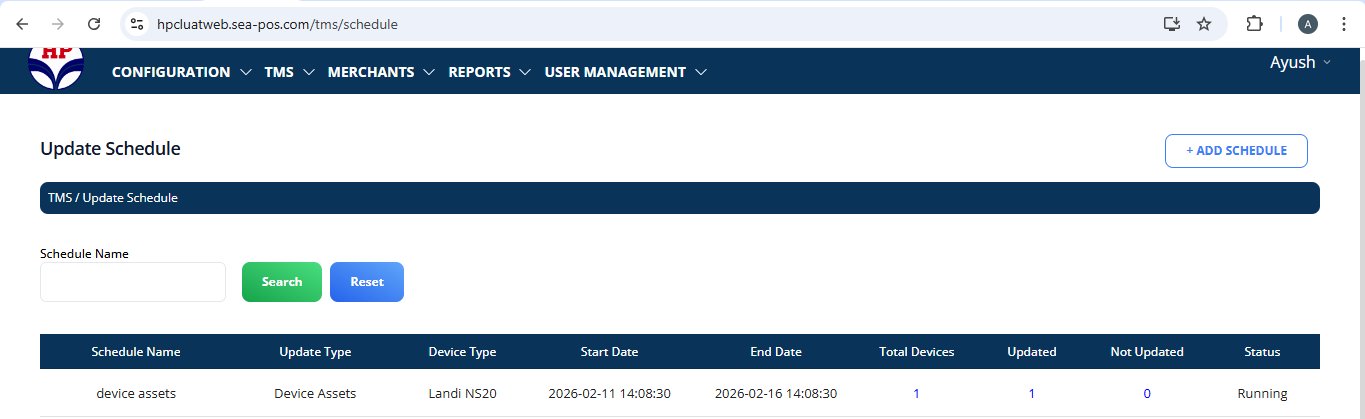This screenshot has height=419, width=1365.
Task: Click the HP logo in header
Action: [56, 66]
